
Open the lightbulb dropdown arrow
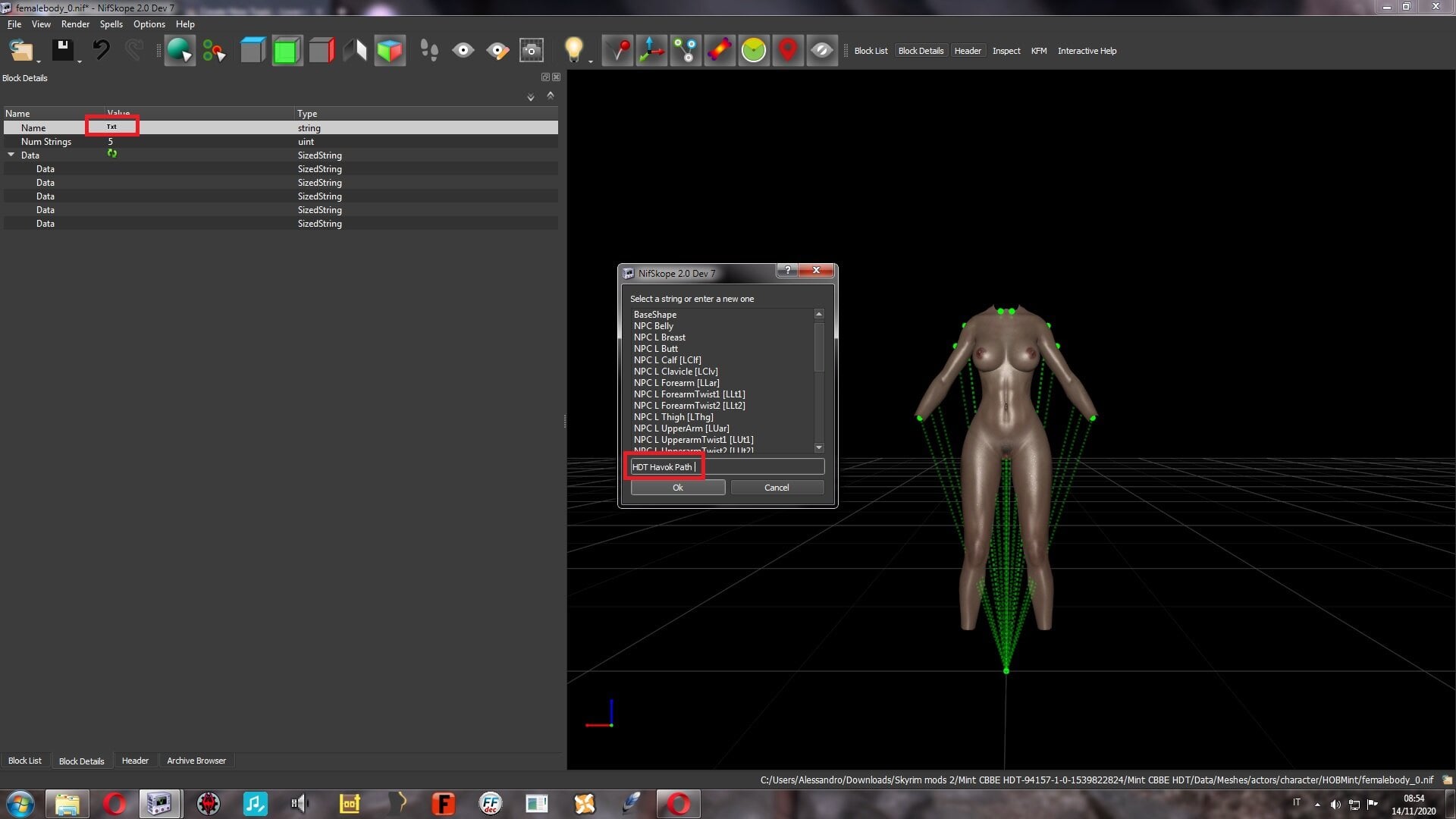[590, 61]
